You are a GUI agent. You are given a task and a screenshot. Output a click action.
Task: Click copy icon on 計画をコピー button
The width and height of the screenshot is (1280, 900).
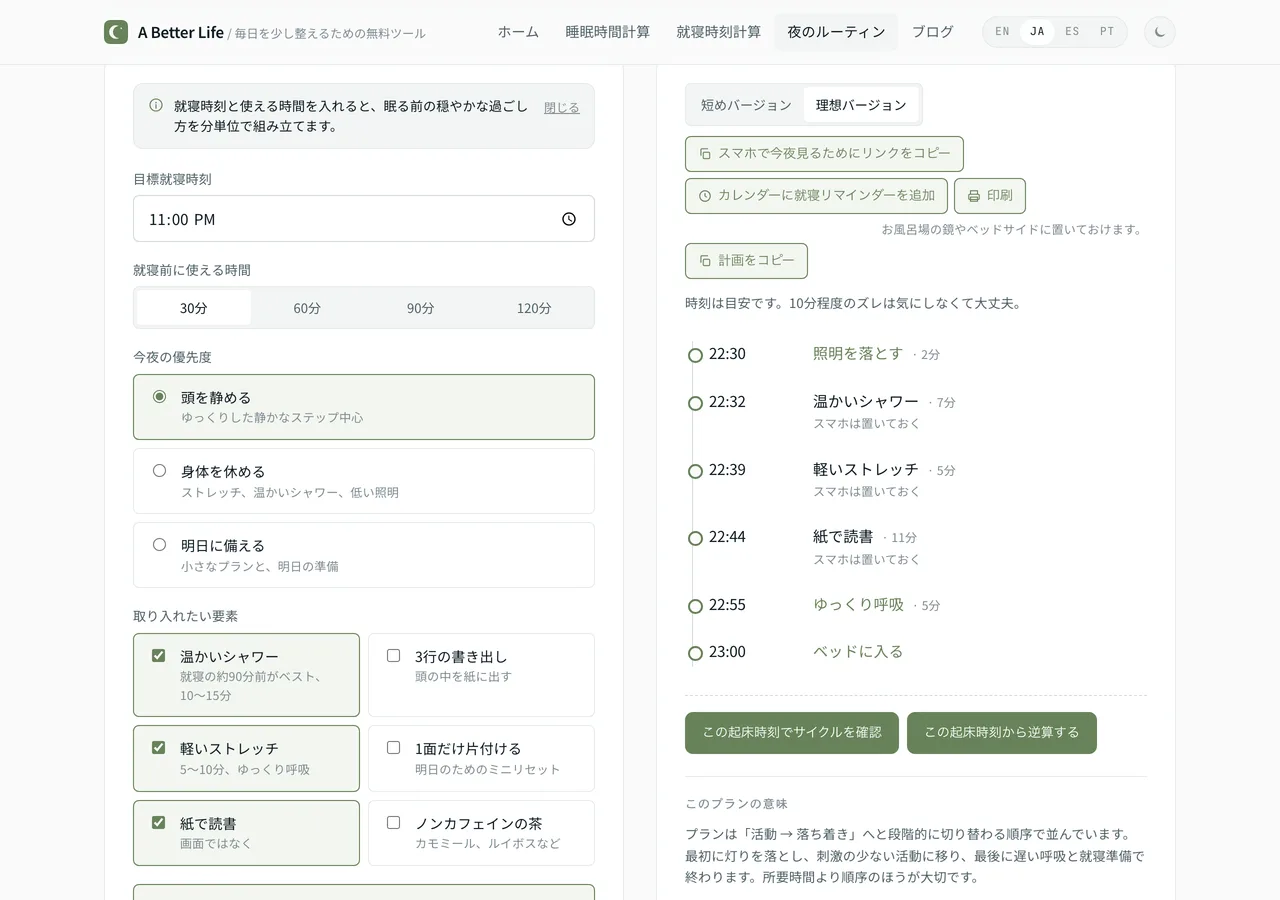(705, 261)
